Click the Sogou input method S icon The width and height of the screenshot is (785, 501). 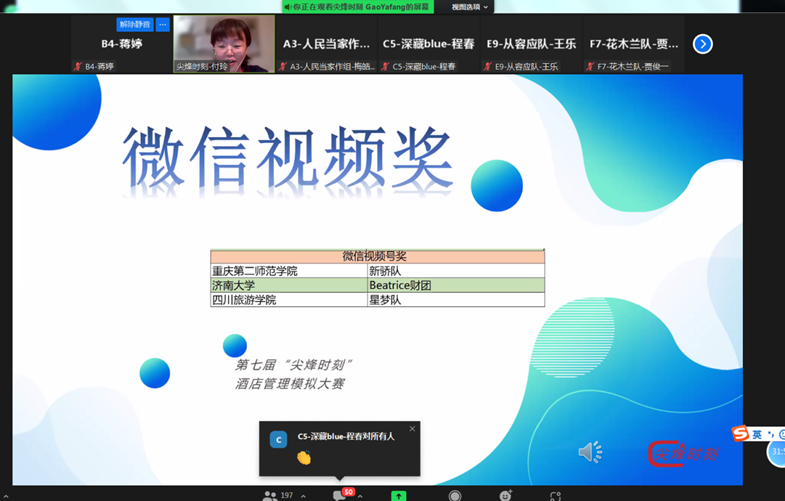point(740,433)
